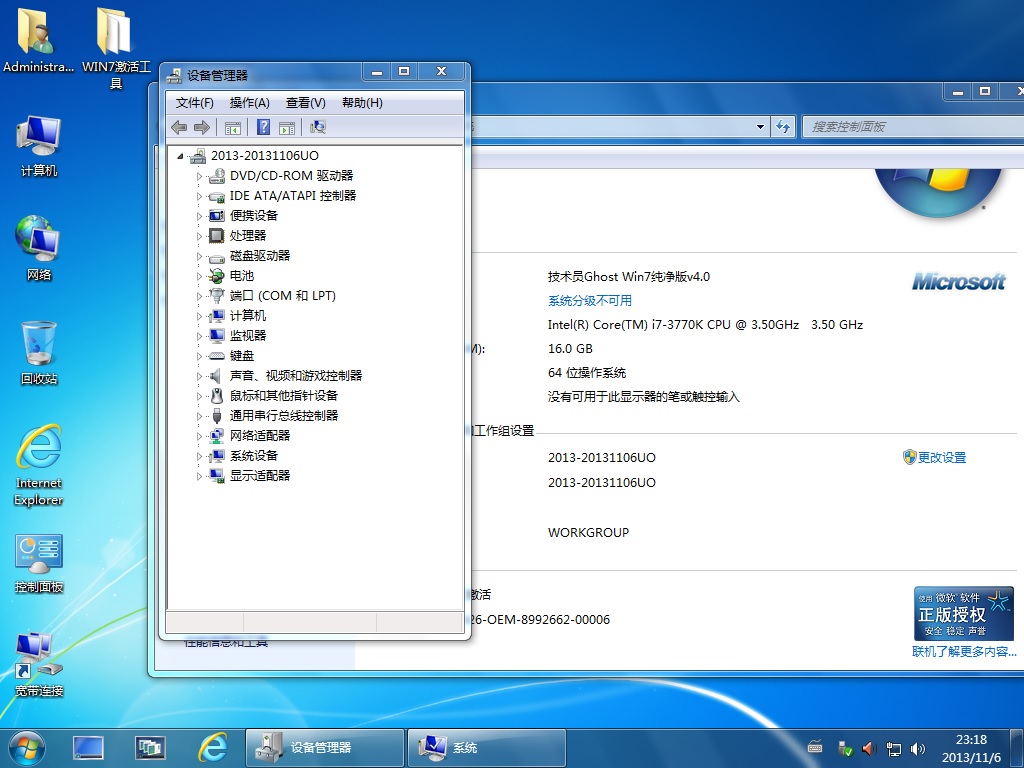Open the Control Panel address bar dropdown
The height and width of the screenshot is (768, 1024).
(x=760, y=127)
